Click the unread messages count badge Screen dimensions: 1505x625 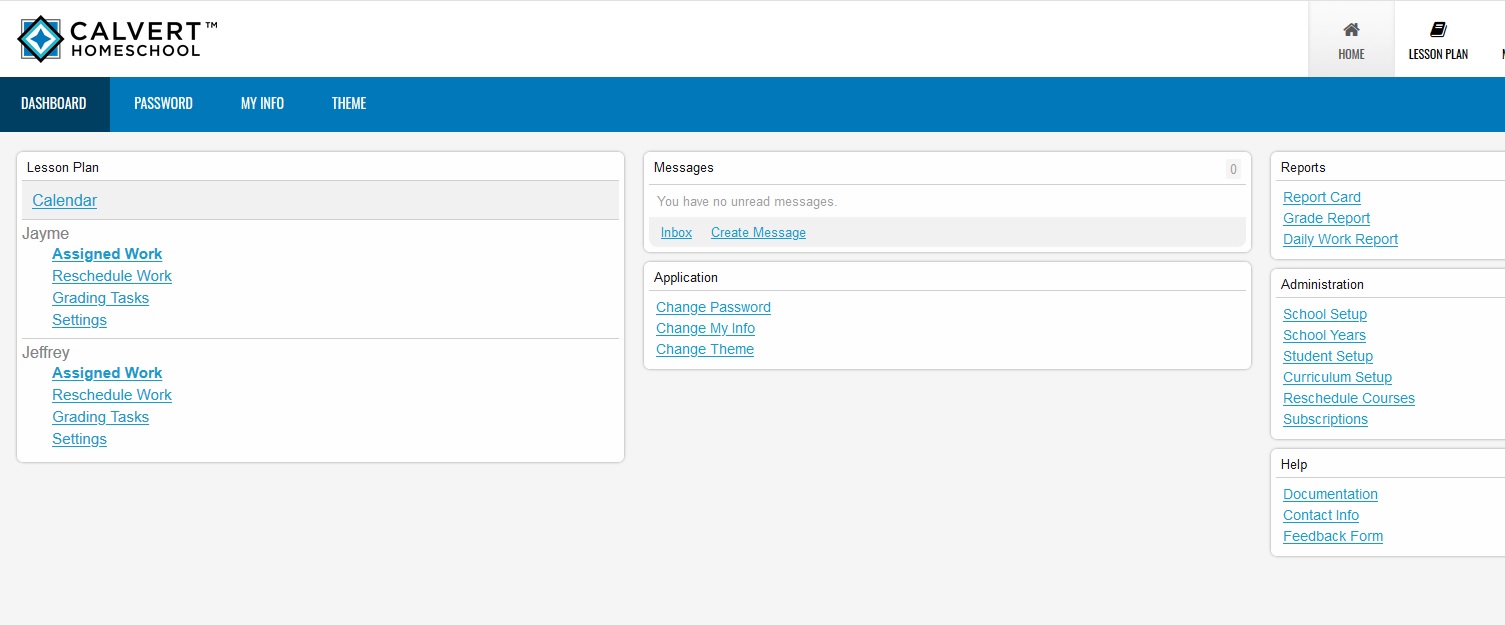[1233, 169]
